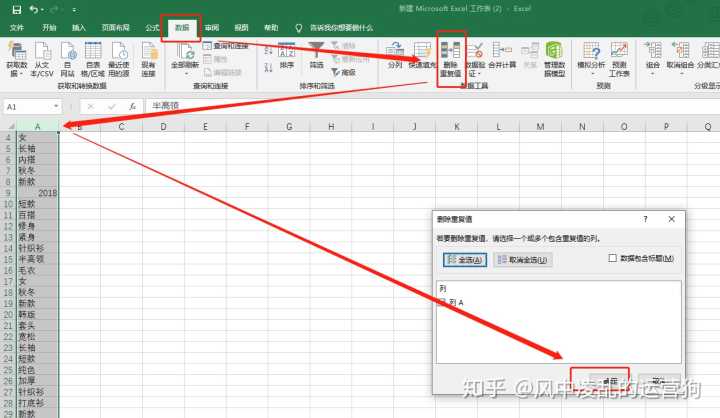The image size is (720, 418).
Task: Click the Forecast Sheet (预测工作表) icon
Action: pos(619,58)
